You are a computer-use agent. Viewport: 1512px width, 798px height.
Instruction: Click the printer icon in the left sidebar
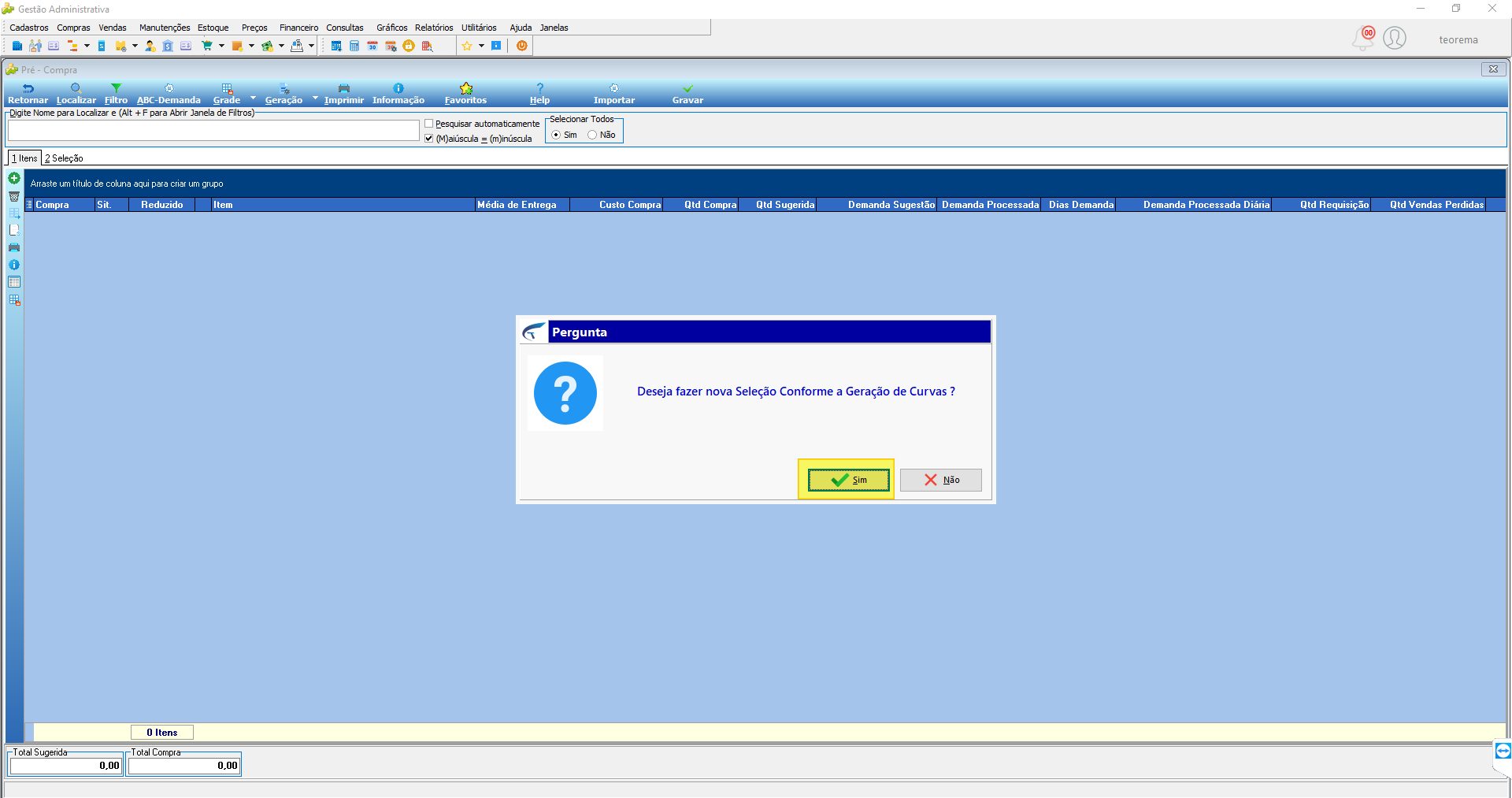[x=14, y=247]
